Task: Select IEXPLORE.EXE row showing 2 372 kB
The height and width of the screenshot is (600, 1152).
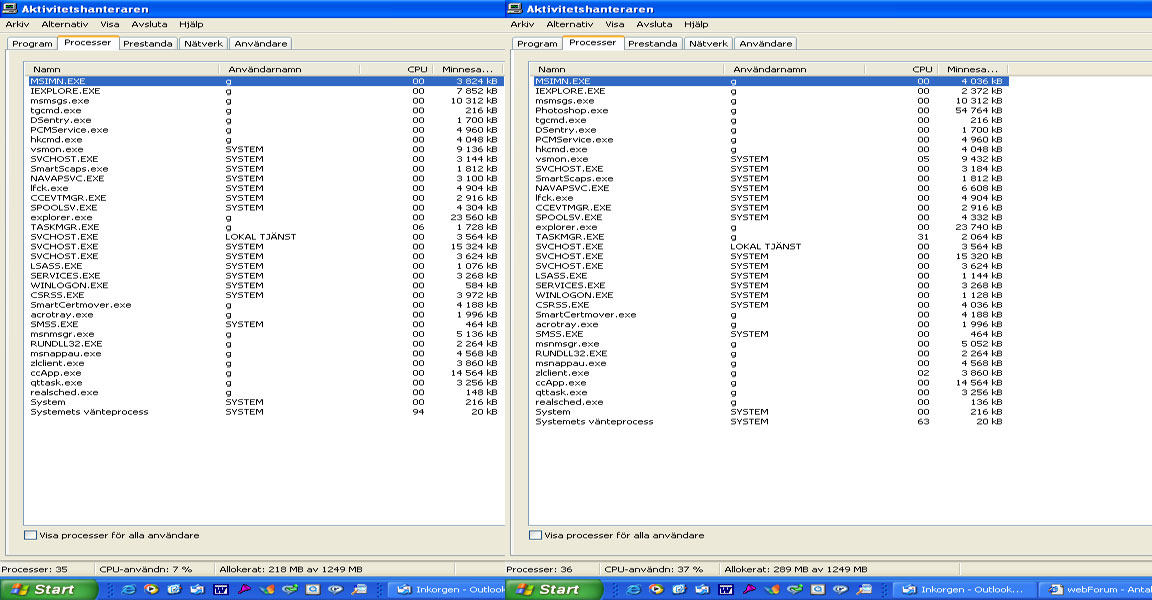Action: pos(768,91)
